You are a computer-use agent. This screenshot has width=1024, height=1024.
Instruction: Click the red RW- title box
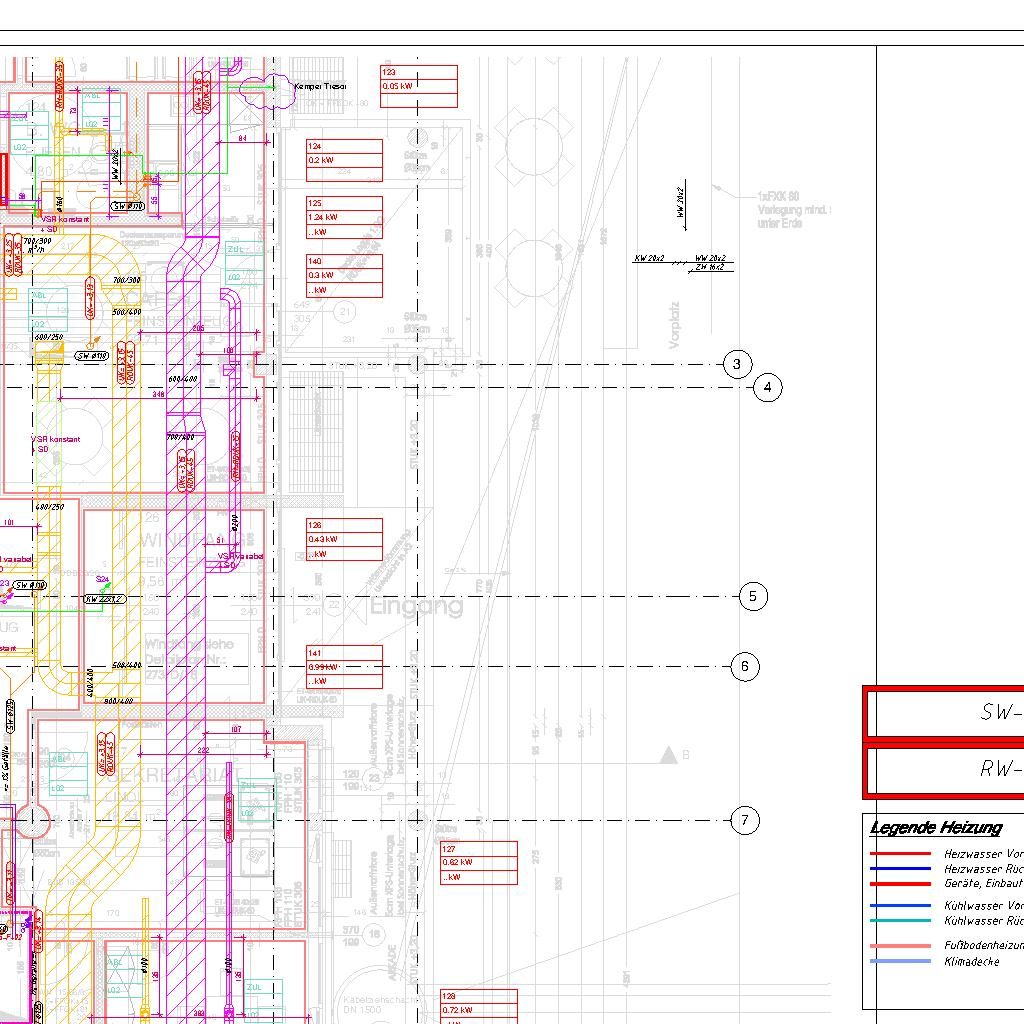tap(945, 769)
